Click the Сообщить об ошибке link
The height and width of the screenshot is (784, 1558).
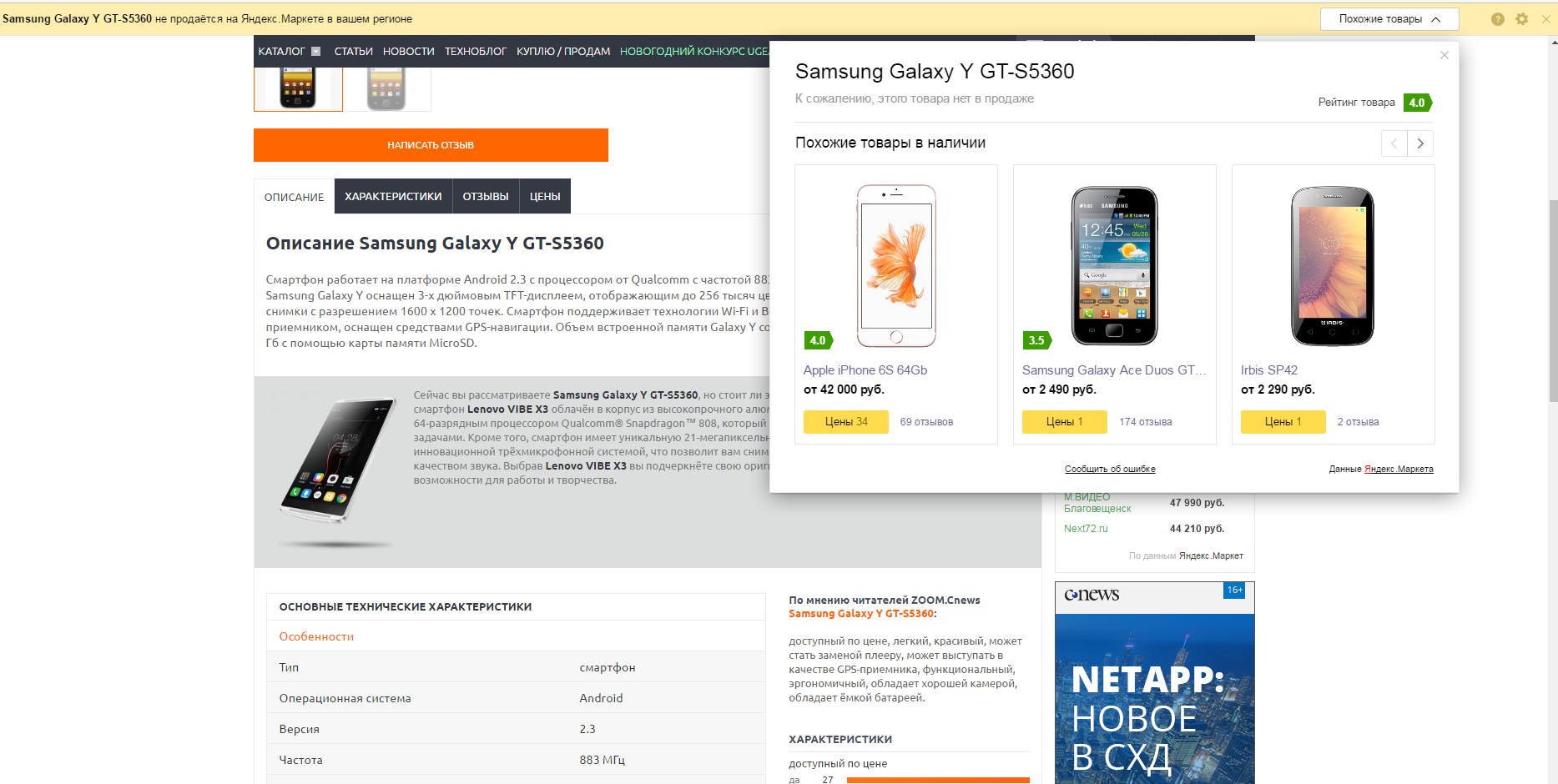pos(1110,469)
